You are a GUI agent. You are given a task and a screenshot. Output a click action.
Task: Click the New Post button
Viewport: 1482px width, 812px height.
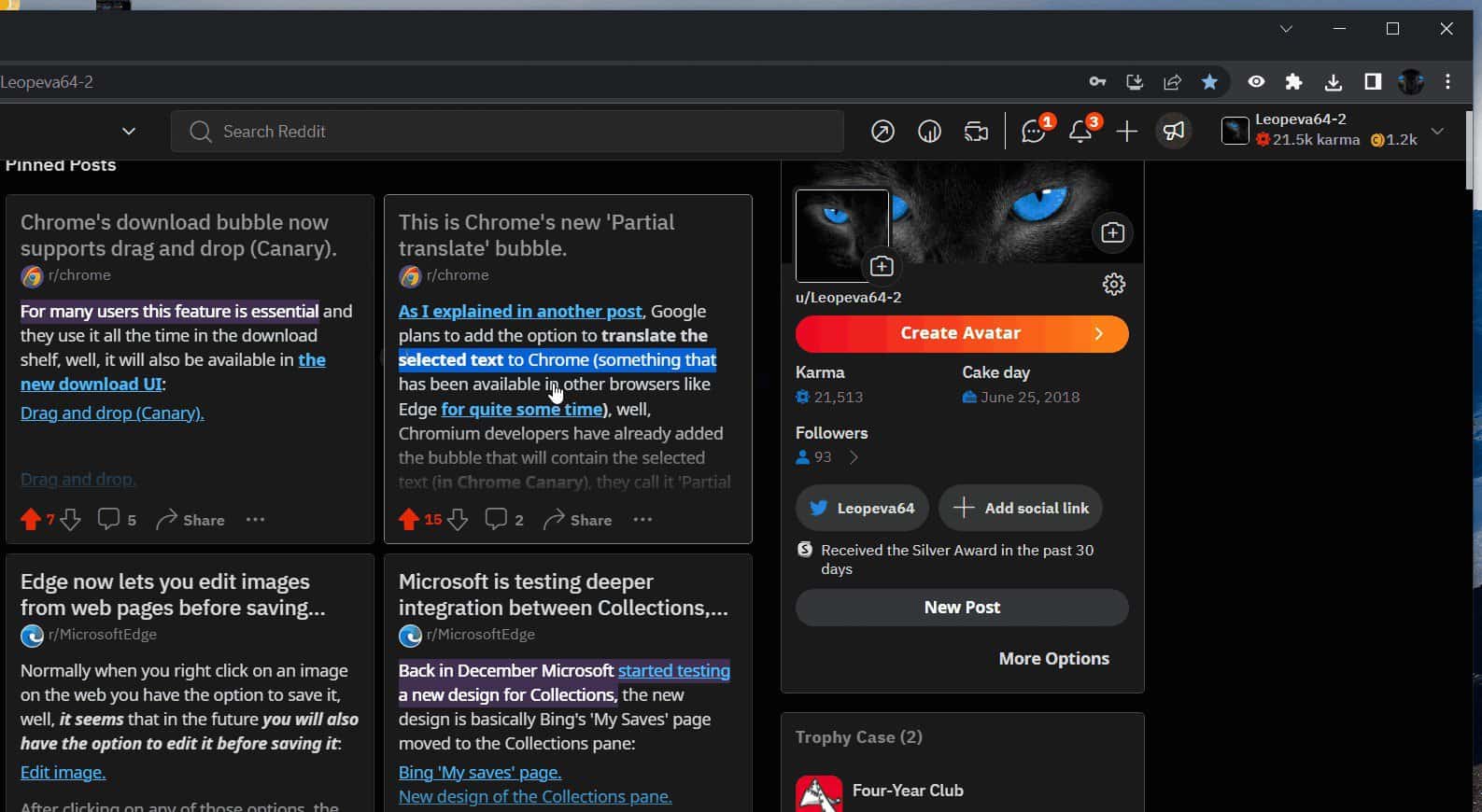point(962,608)
